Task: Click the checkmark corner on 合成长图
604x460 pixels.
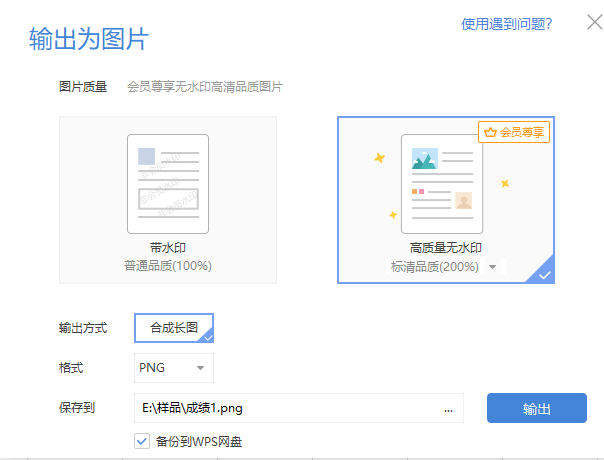Action: (207, 339)
